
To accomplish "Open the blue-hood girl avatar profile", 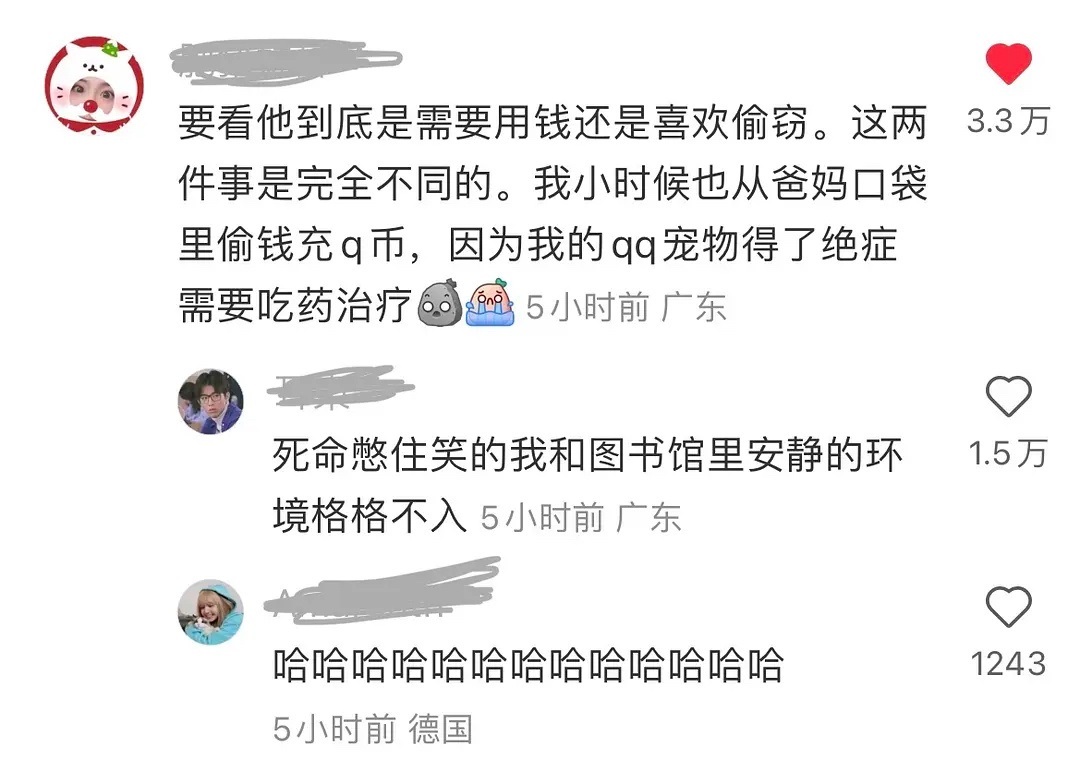I will [x=211, y=612].
